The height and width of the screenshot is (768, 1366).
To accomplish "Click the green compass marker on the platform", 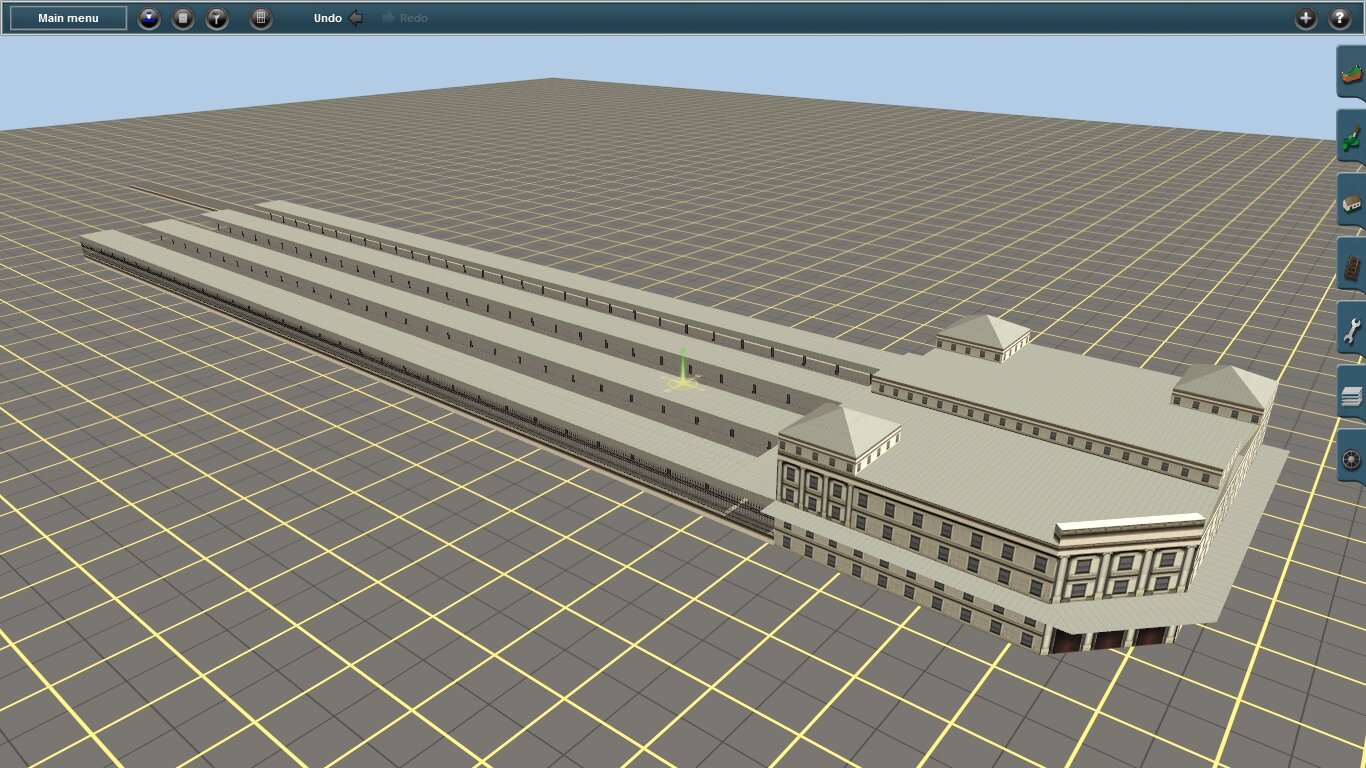I will [683, 371].
